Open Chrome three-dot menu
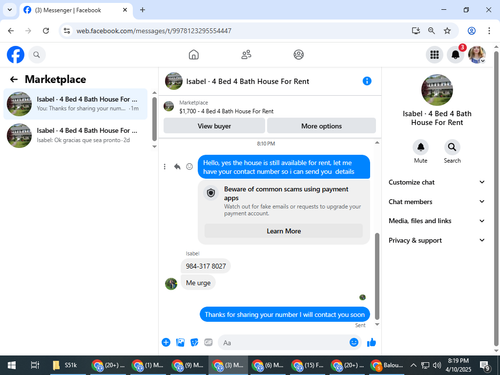Viewport: 500px width, 375px height. click(x=489, y=31)
